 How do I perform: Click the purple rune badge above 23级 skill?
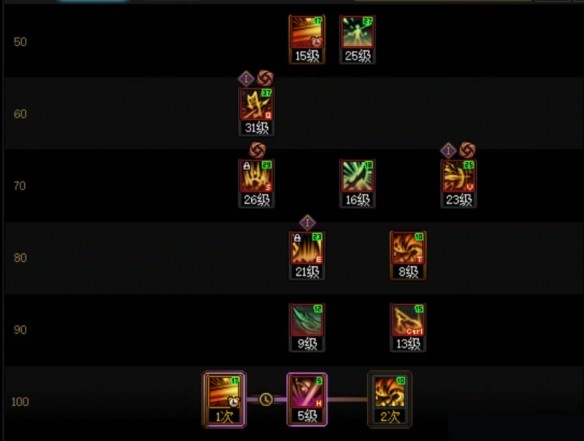pos(448,150)
